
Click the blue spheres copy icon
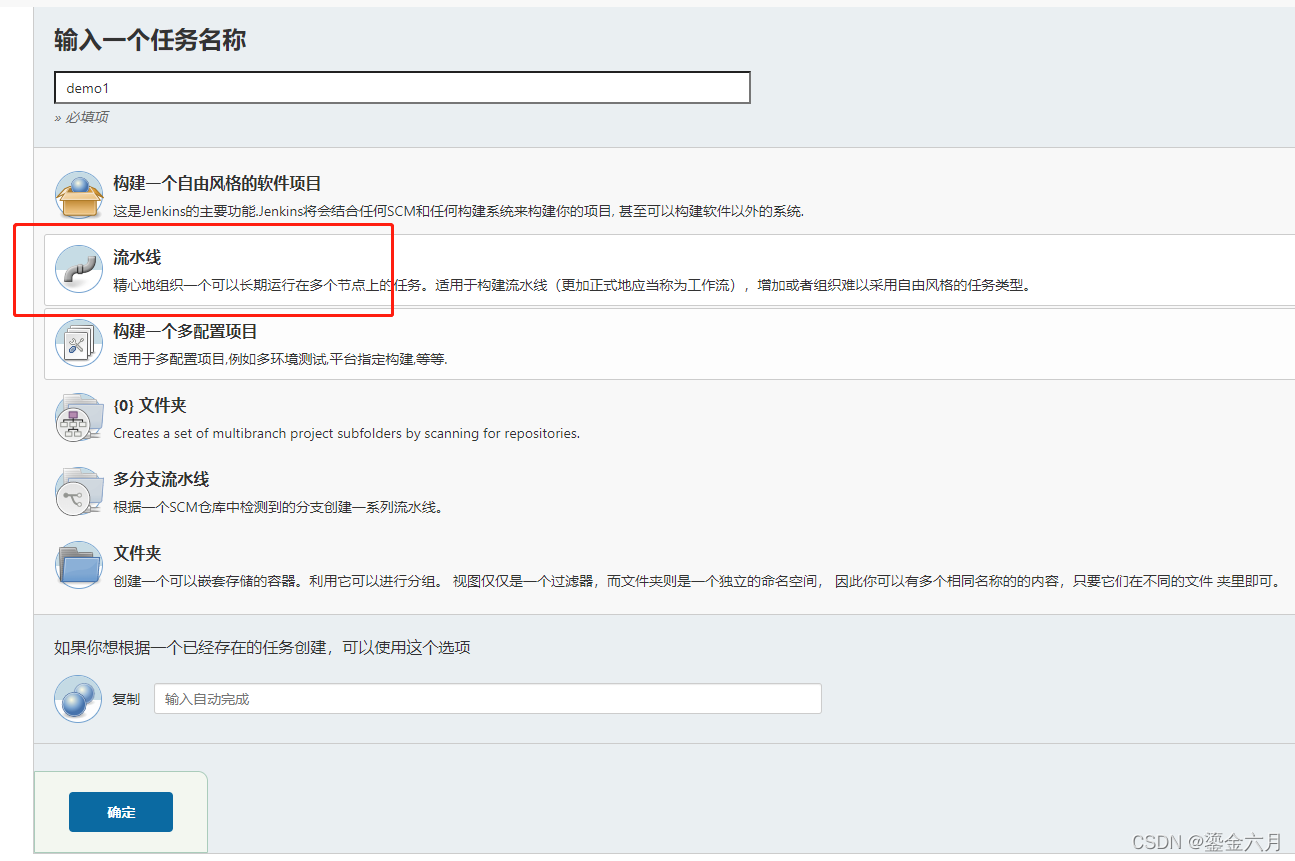click(78, 699)
